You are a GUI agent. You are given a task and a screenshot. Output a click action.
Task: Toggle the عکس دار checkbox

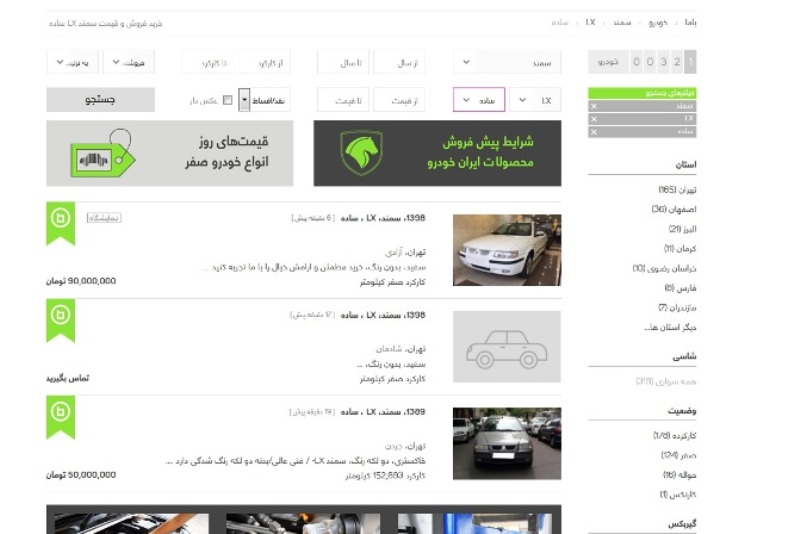click(228, 100)
